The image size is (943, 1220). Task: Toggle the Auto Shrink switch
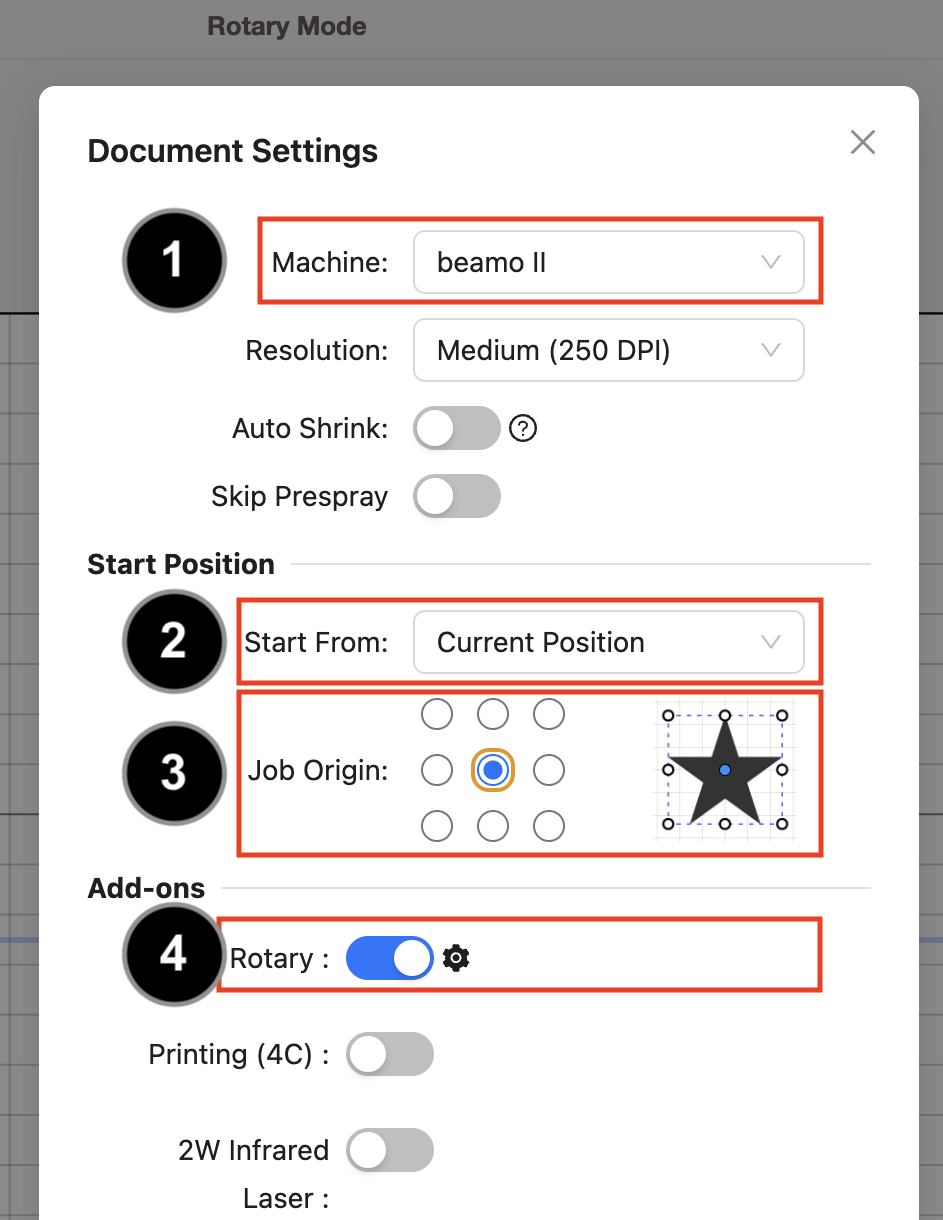coord(457,428)
